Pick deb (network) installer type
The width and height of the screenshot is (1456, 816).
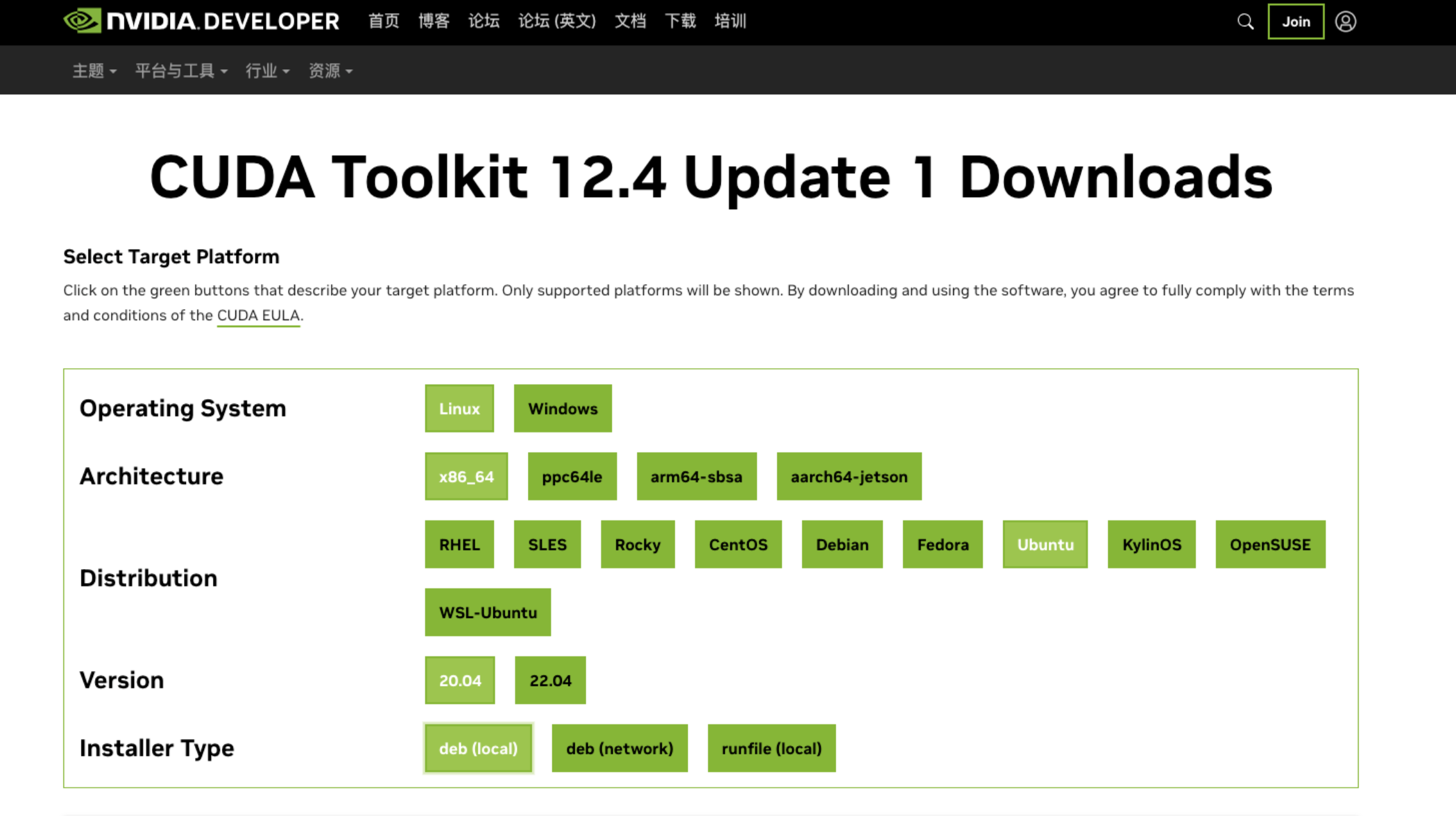[620, 749]
